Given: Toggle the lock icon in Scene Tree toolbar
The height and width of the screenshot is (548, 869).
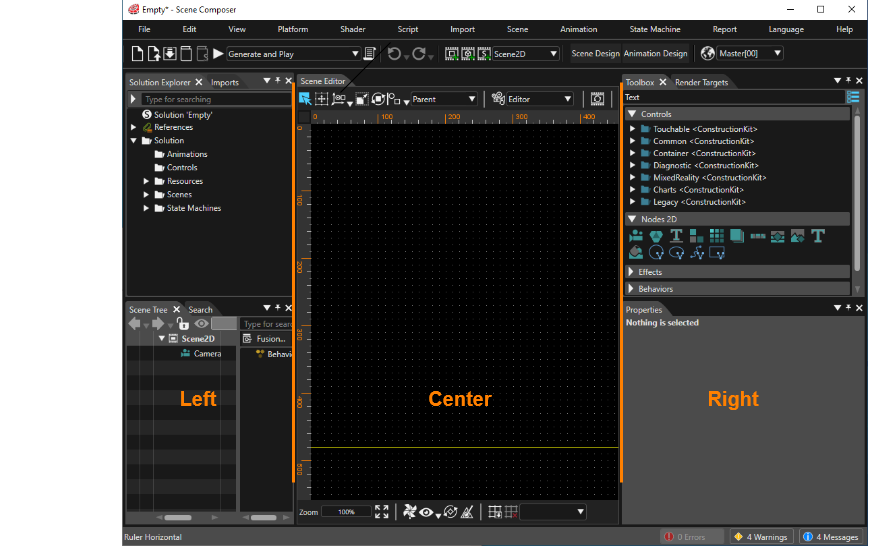Looking at the screenshot, I should [182, 323].
